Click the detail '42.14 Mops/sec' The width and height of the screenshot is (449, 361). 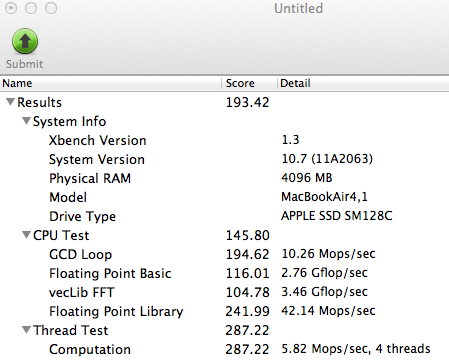coord(328,311)
